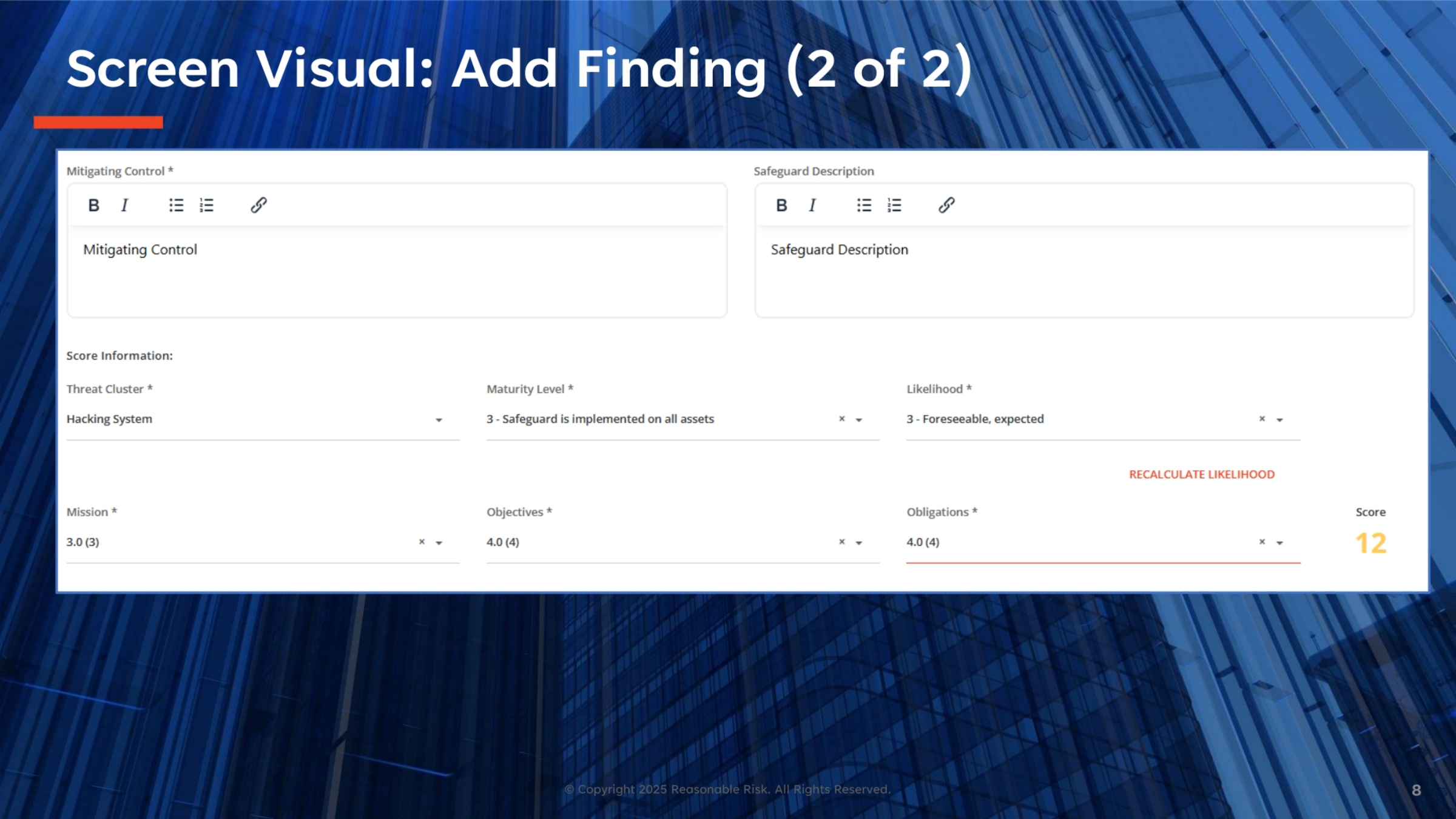Toggle bold in Safeguard Description editor
Screen dimensions: 1456x819
(781, 205)
